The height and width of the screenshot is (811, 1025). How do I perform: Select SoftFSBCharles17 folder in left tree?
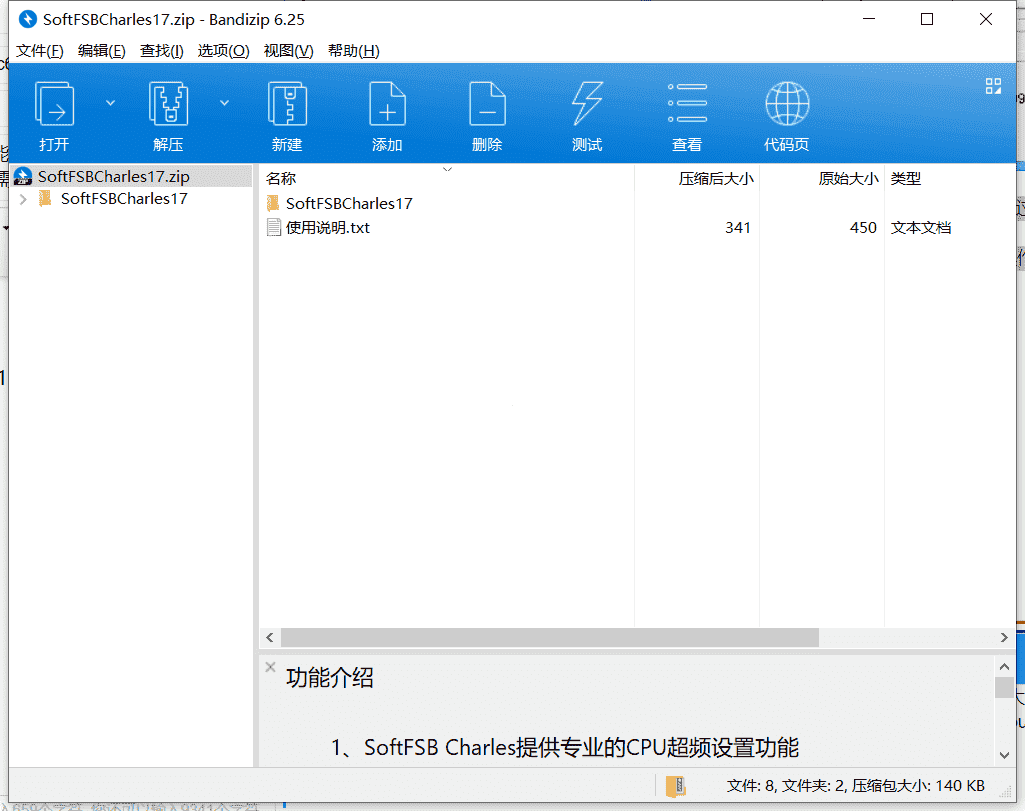pyautogui.click(x=124, y=199)
